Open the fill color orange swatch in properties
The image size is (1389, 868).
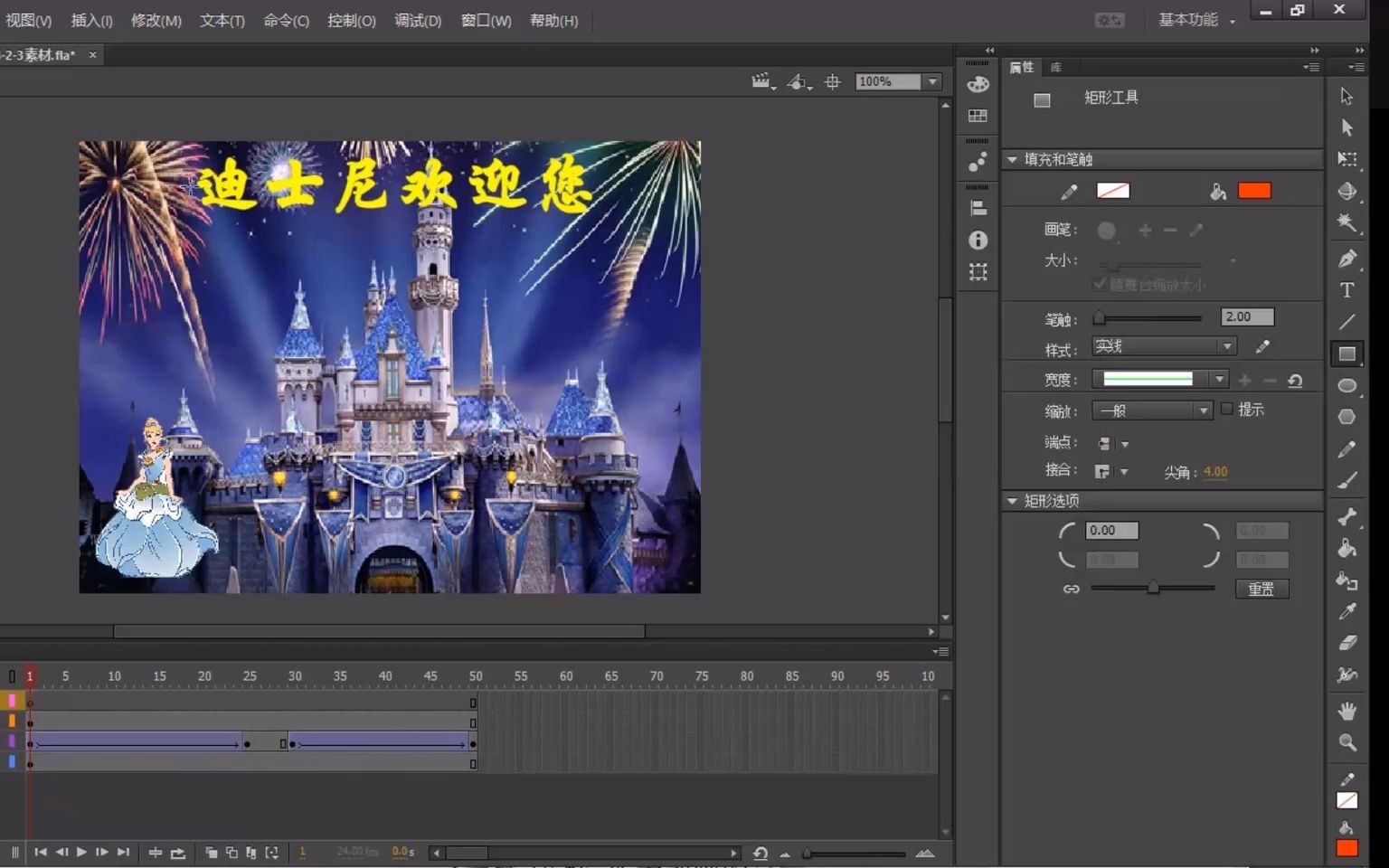(1254, 191)
